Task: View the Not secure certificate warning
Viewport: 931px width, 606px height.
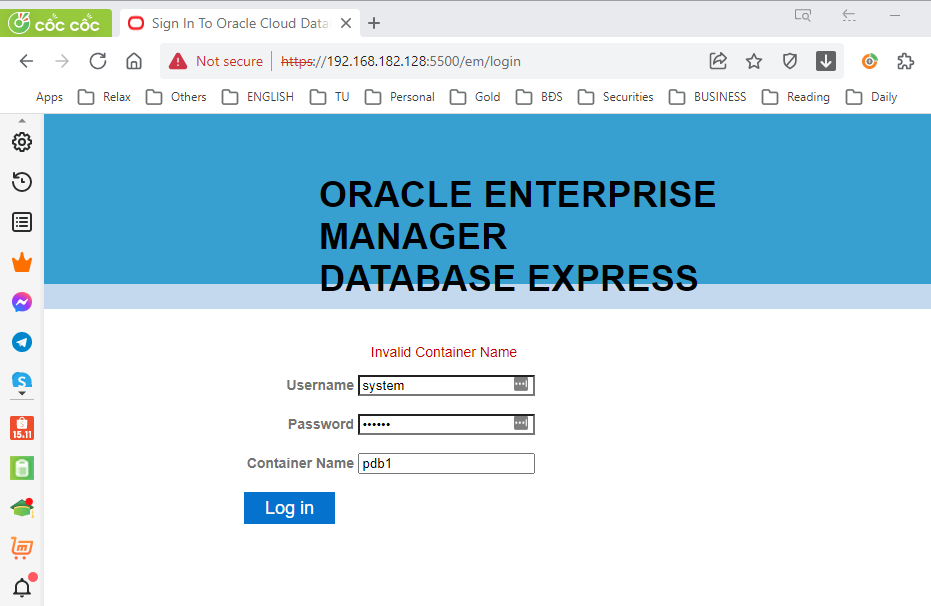Action: [x=216, y=61]
